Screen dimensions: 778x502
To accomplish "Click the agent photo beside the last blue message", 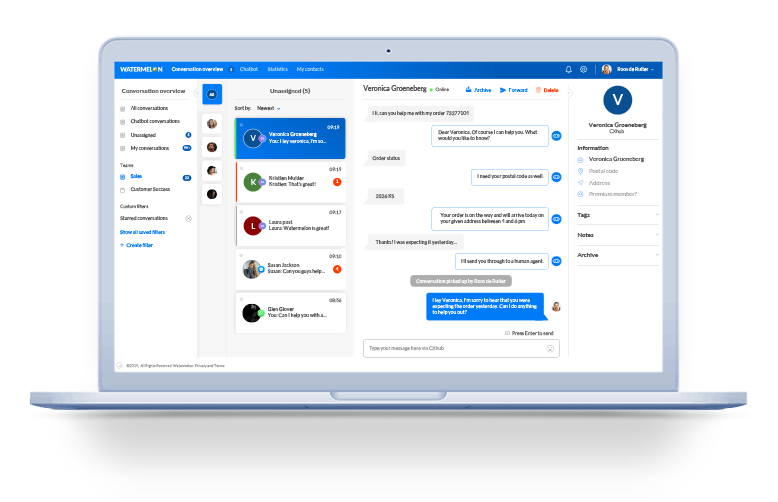I will point(556,307).
